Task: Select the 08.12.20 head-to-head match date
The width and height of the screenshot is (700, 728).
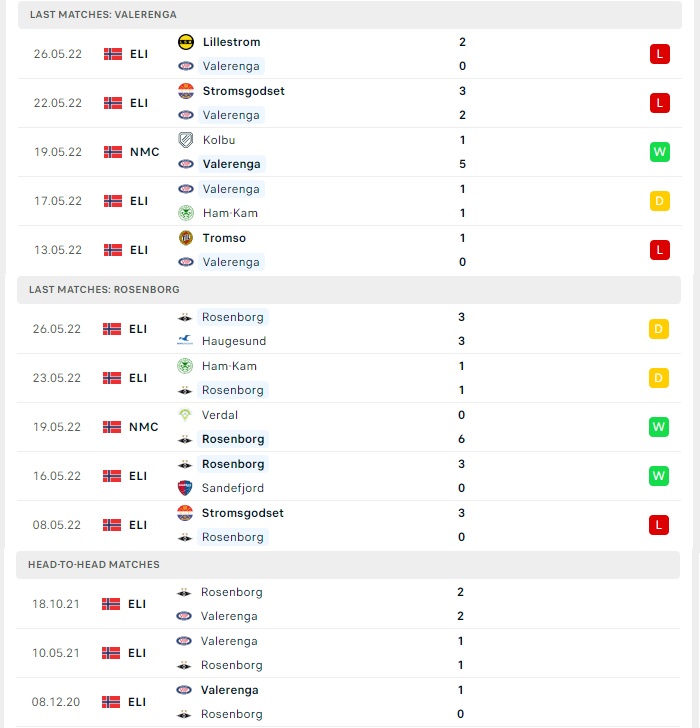Action: [x=56, y=702]
